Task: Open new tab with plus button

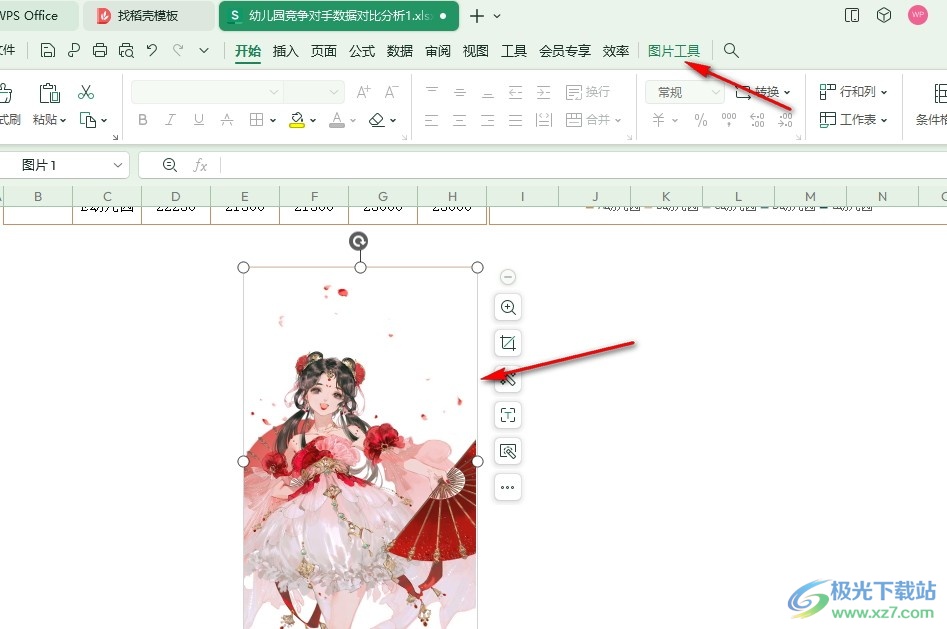Action: click(x=477, y=16)
